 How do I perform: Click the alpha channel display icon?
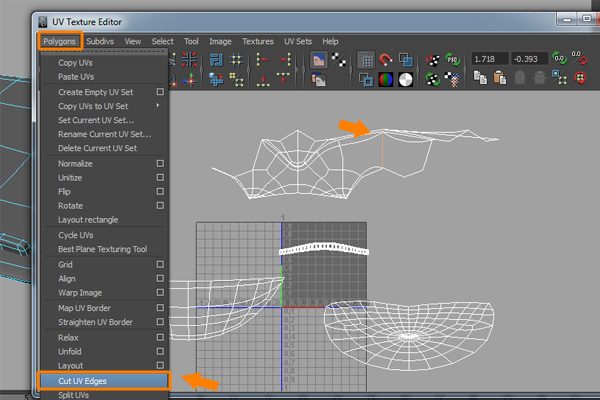pyautogui.click(x=405, y=81)
